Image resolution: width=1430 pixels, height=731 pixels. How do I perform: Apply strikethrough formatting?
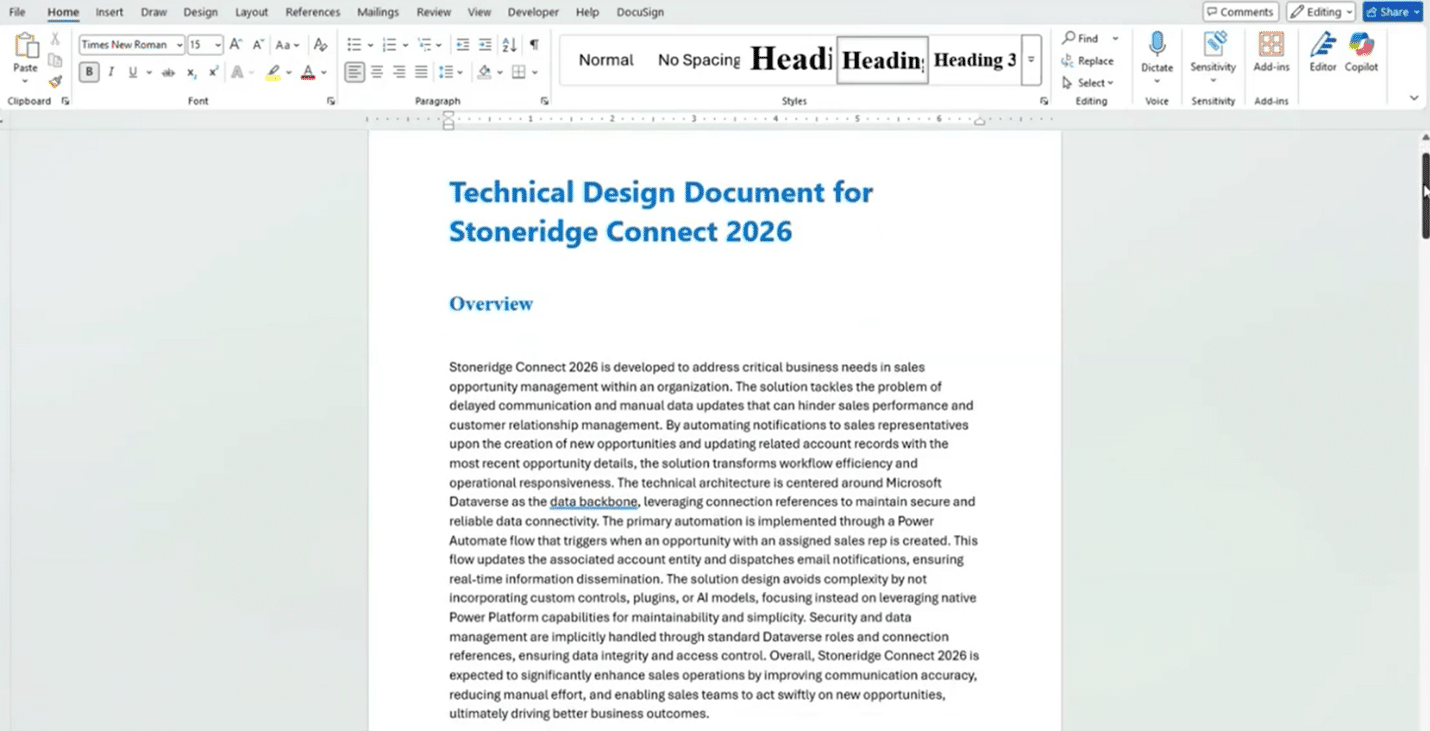pos(168,72)
